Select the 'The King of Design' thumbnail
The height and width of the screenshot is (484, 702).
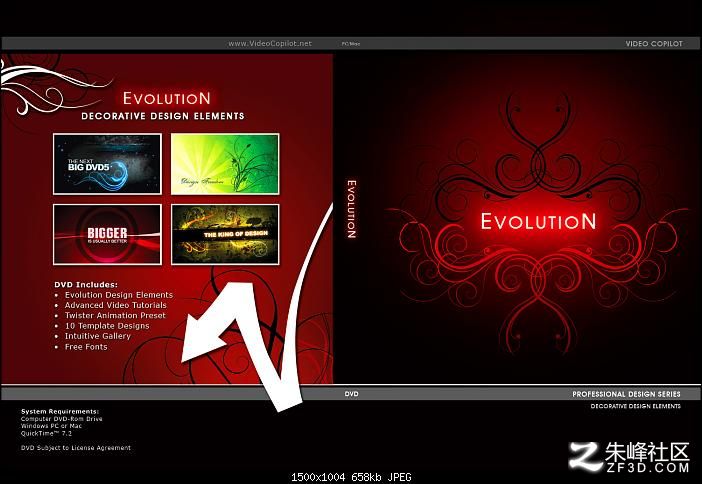225,234
